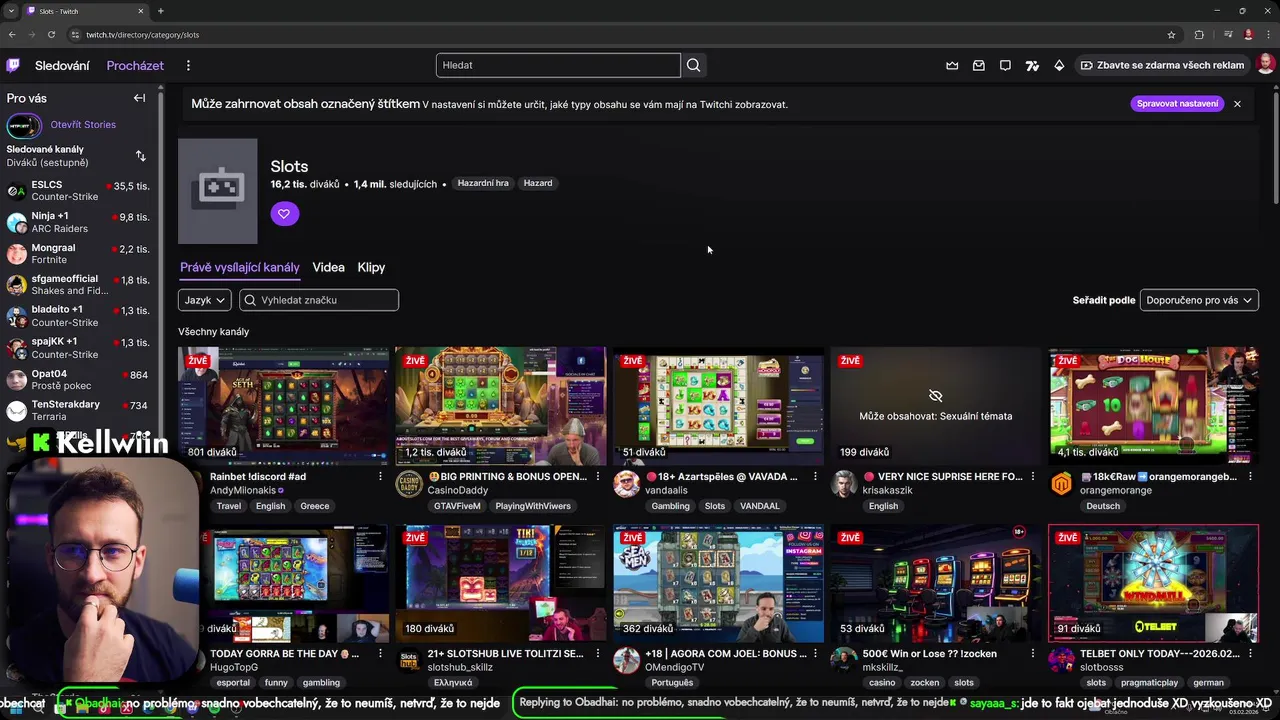Open the Twitch home logo
1280x720 pixels.
pyautogui.click(x=13, y=65)
